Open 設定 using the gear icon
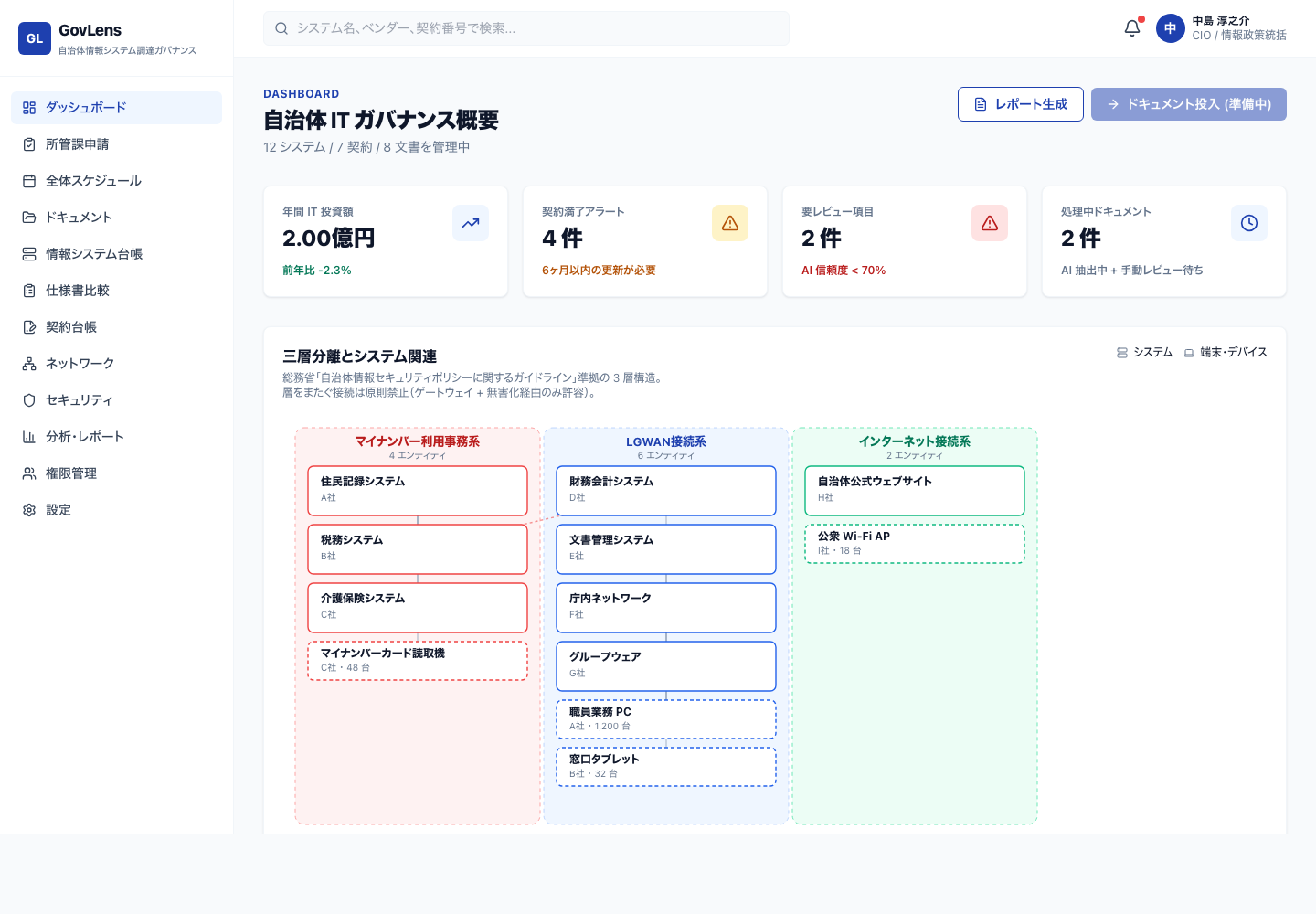The image size is (1316, 914). [28, 510]
